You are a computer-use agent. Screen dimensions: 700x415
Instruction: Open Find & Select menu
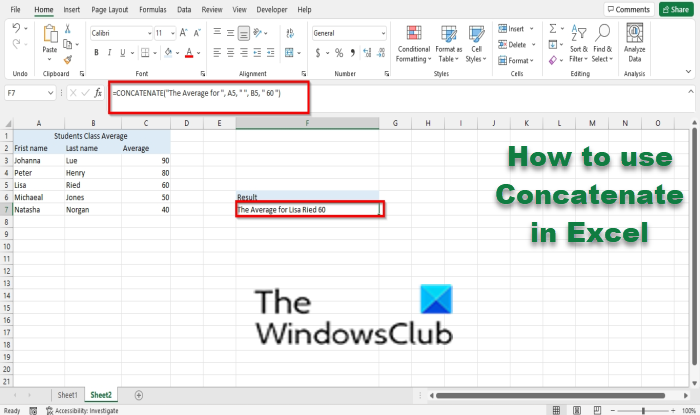[x=602, y=44]
